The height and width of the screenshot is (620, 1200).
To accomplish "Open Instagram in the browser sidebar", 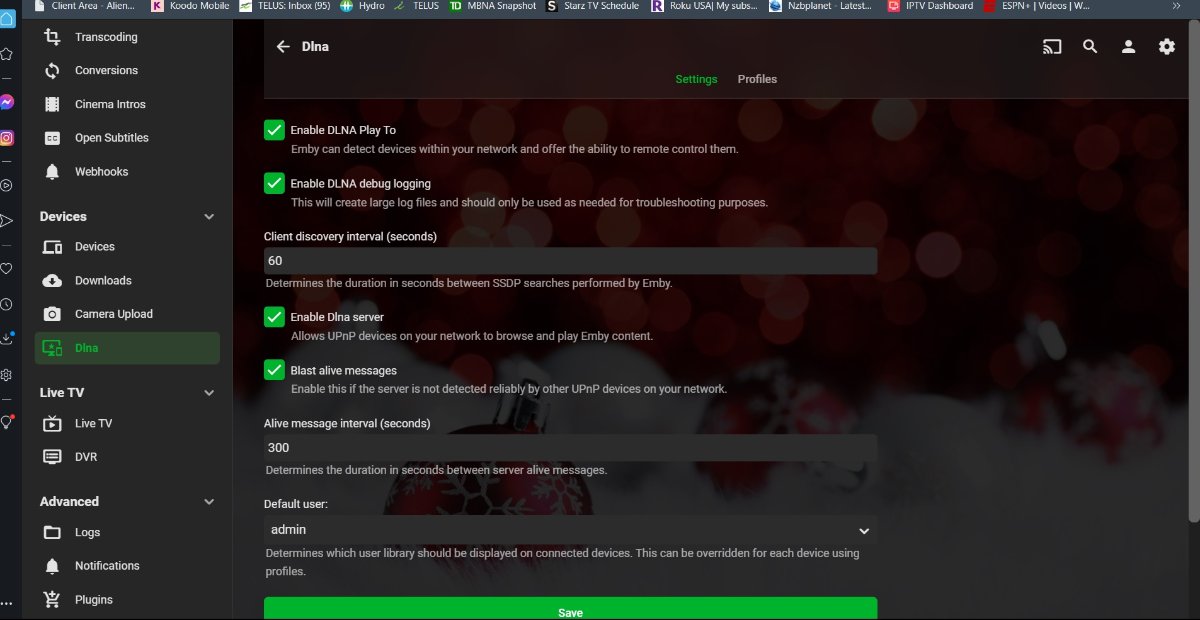I will (7, 139).
